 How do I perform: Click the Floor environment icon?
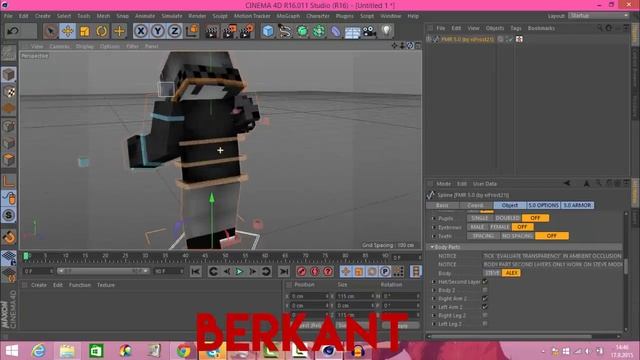point(352,31)
